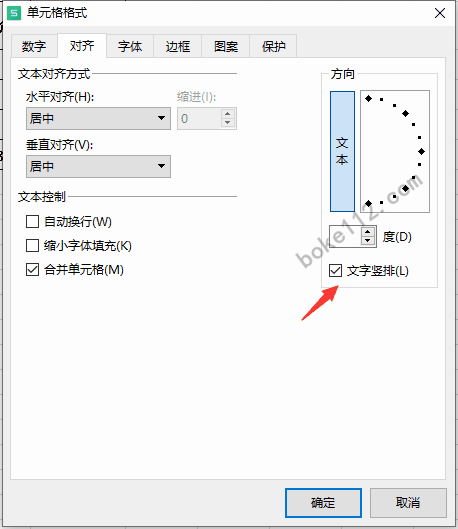The height and width of the screenshot is (529, 458).
Task: Close the cell format dialog
Action: [x=440, y=13]
